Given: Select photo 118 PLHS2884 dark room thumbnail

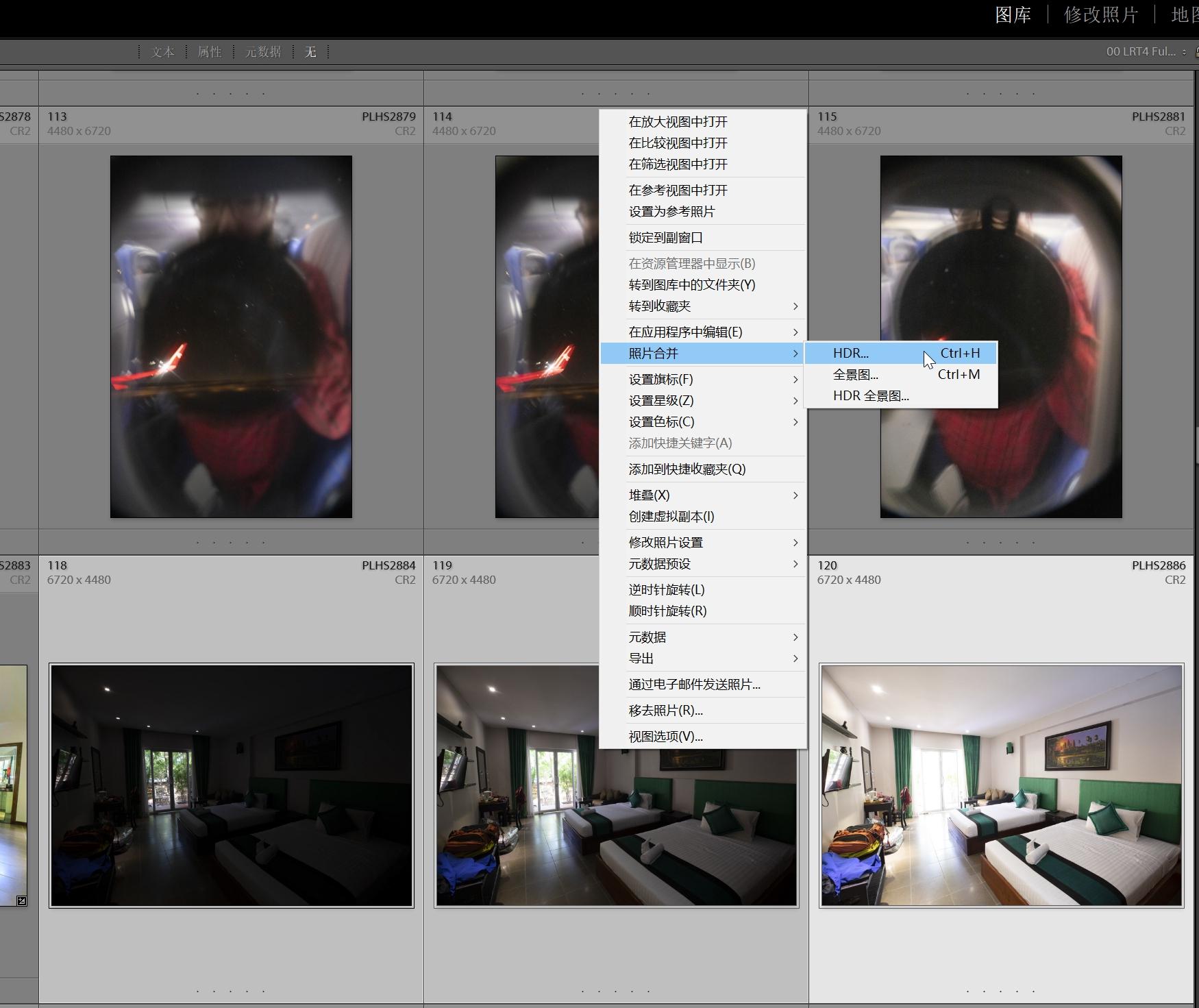Looking at the screenshot, I should point(232,785).
